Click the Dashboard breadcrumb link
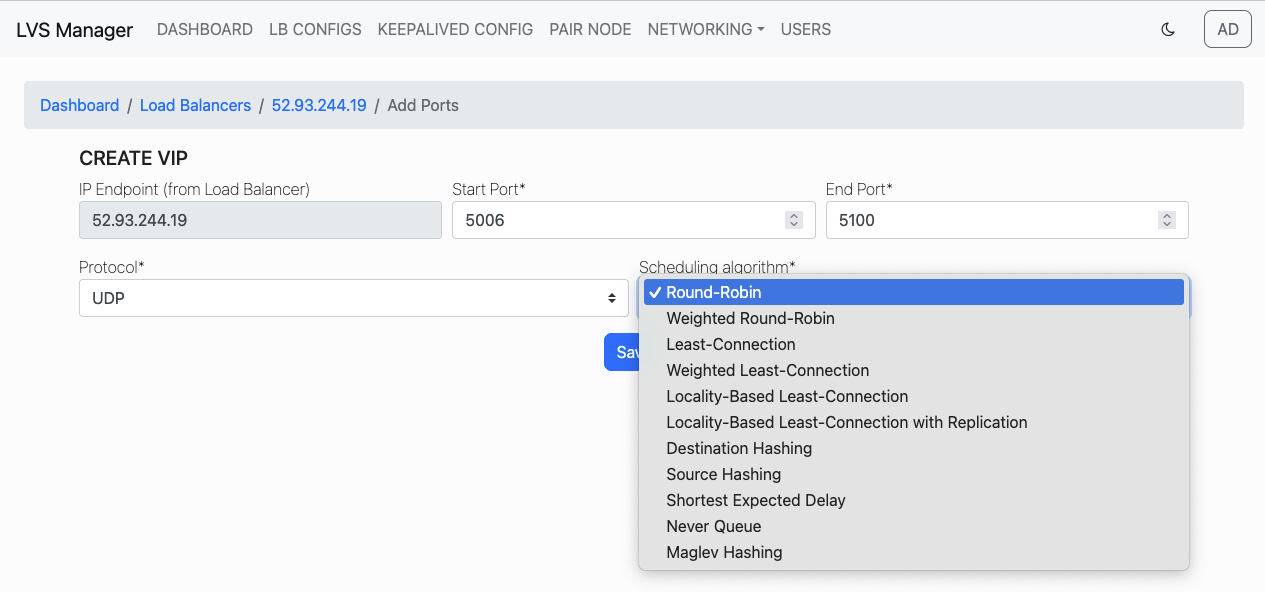Screen dimensions: 1265x592 79,105
